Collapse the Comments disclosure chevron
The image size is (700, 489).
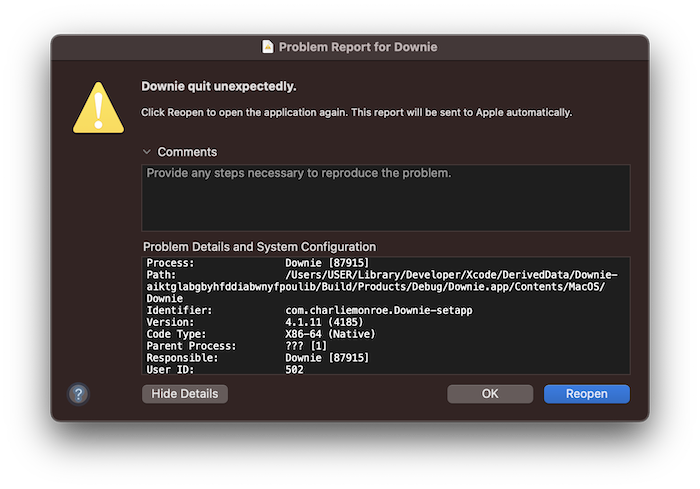146,152
